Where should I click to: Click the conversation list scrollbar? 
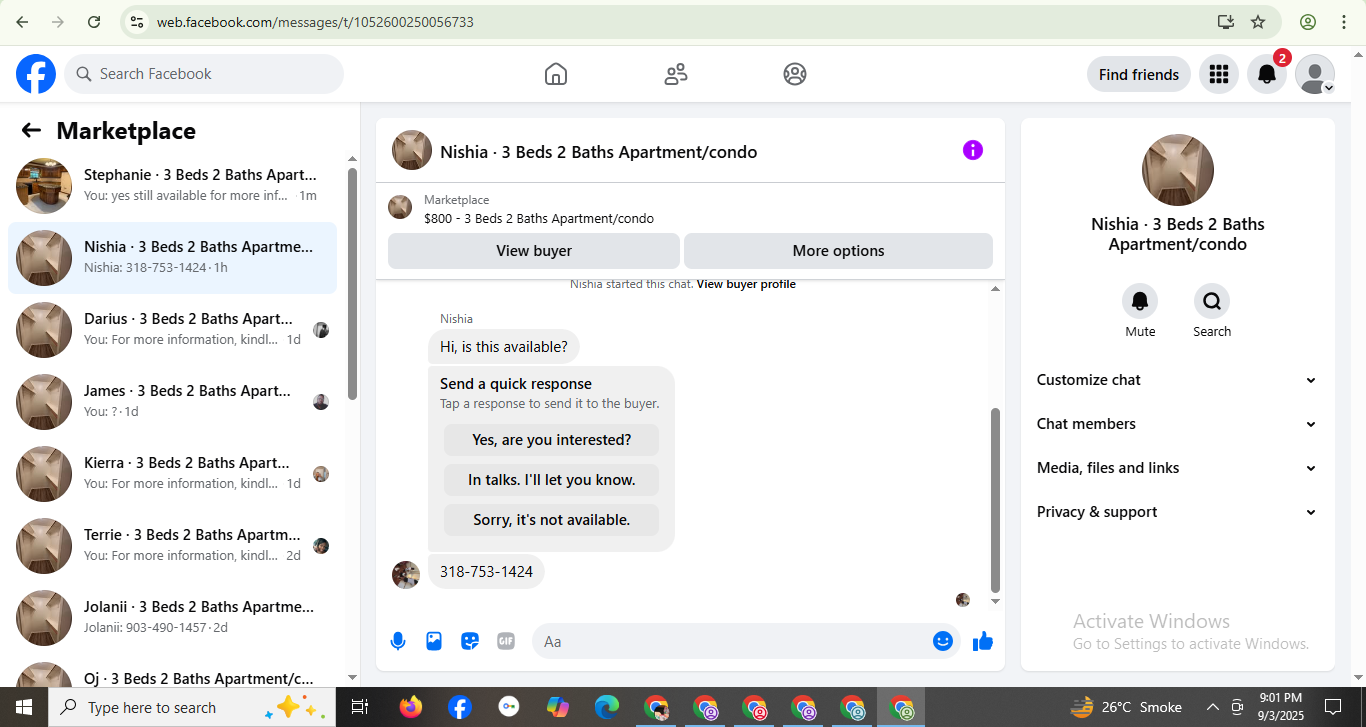coord(352,284)
